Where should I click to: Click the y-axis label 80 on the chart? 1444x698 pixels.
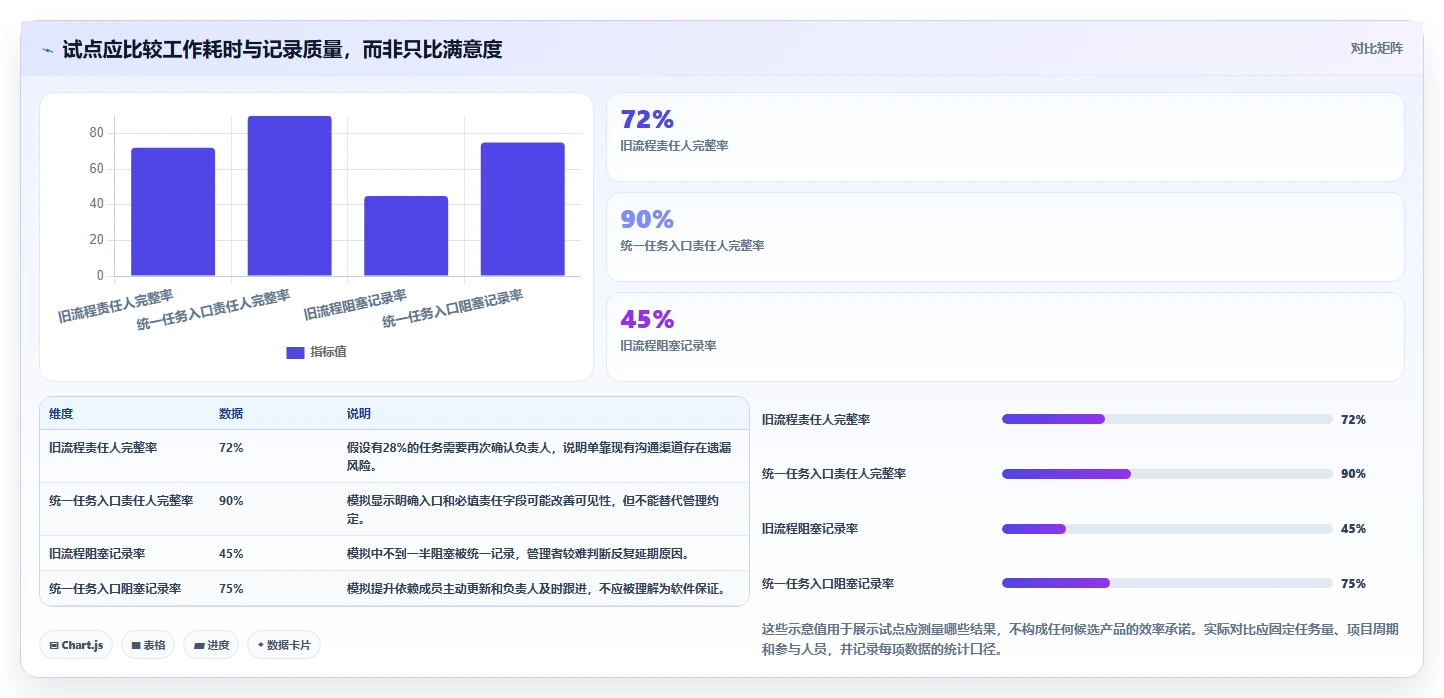point(97,133)
